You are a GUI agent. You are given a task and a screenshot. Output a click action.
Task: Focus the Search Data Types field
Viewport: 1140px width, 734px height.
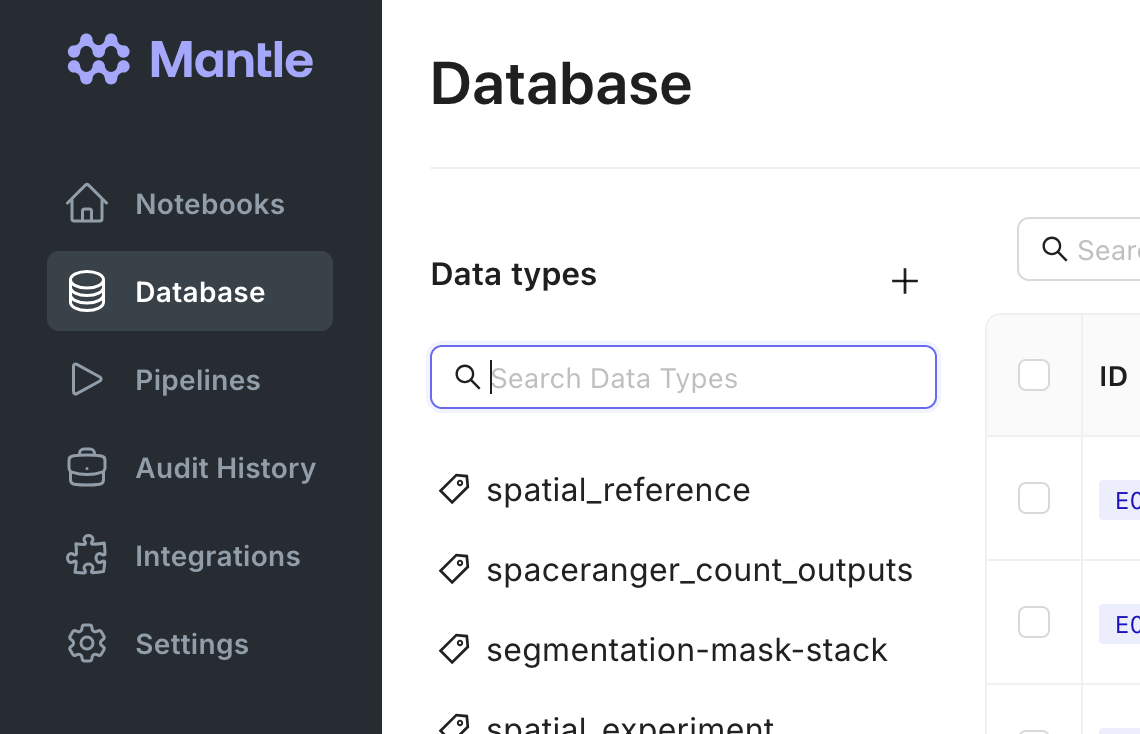(700, 378)
